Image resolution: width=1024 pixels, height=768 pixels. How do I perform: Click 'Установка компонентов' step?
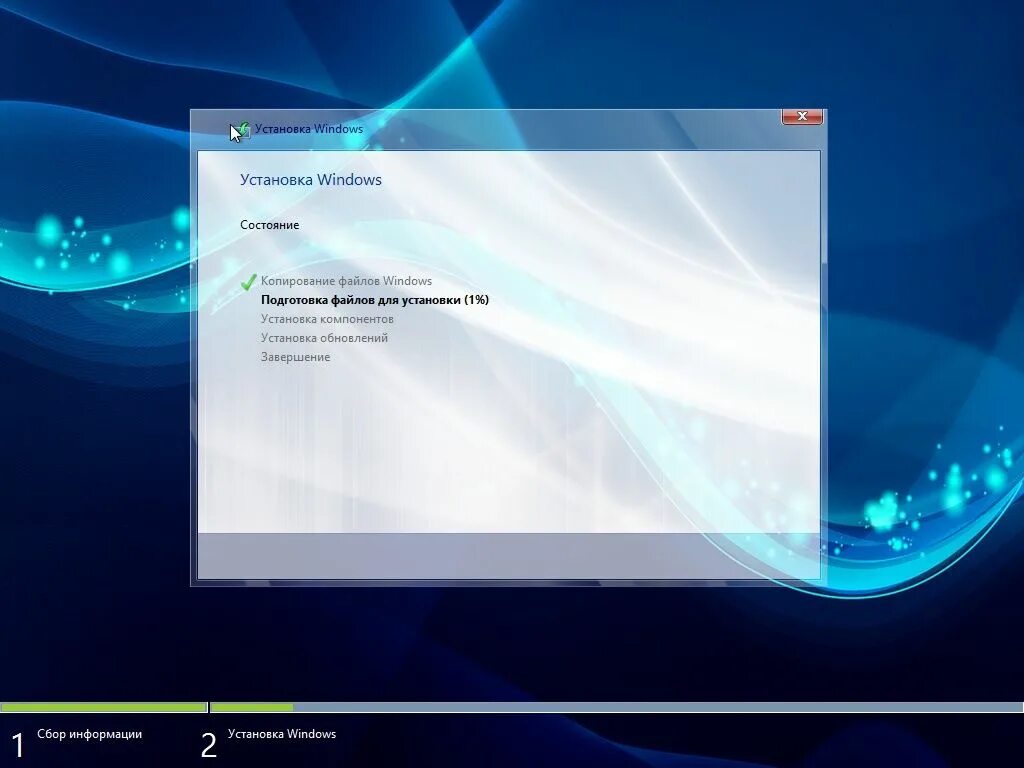pos(327,319)
